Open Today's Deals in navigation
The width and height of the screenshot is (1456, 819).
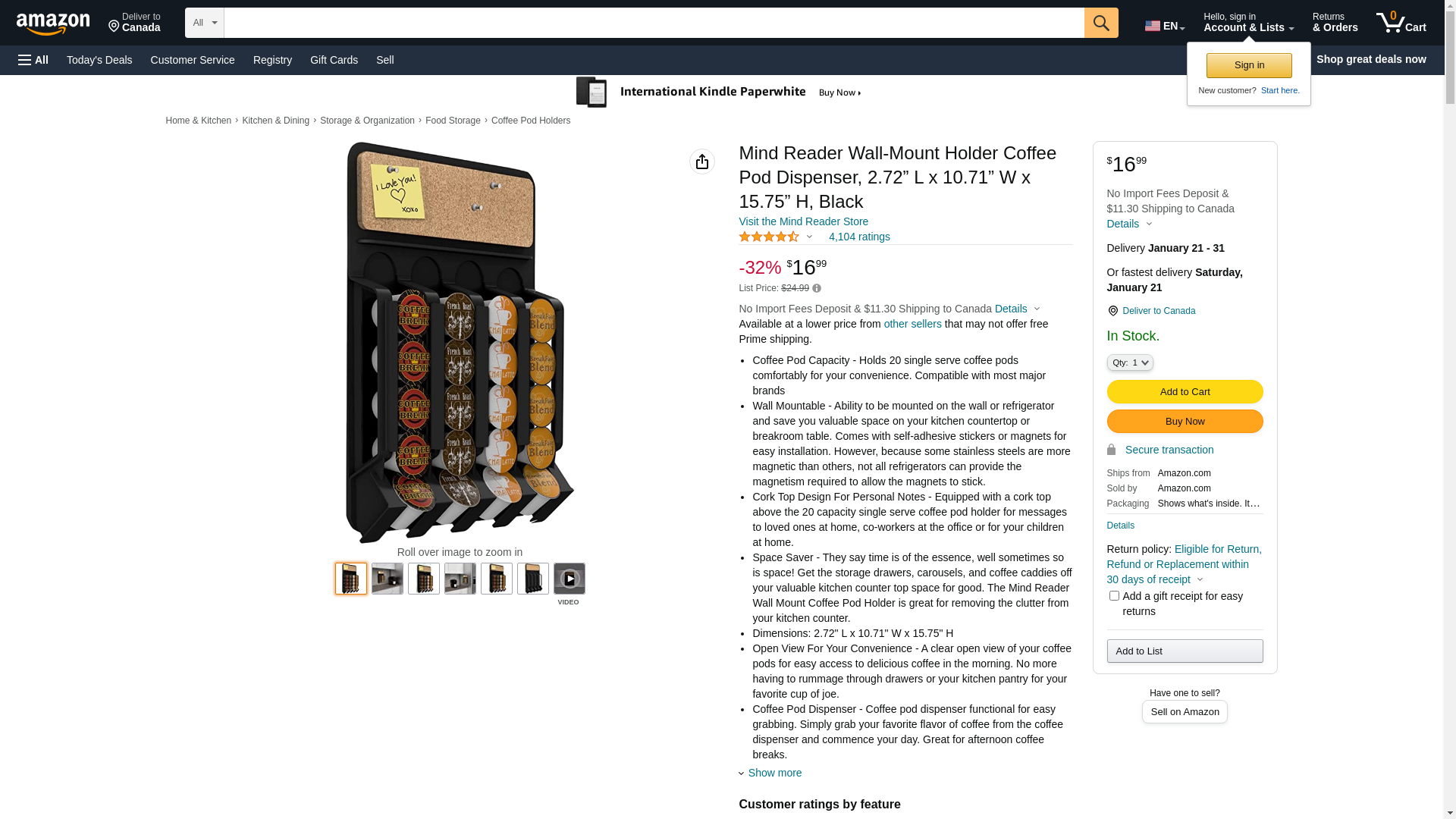click(x=99, y=60)
